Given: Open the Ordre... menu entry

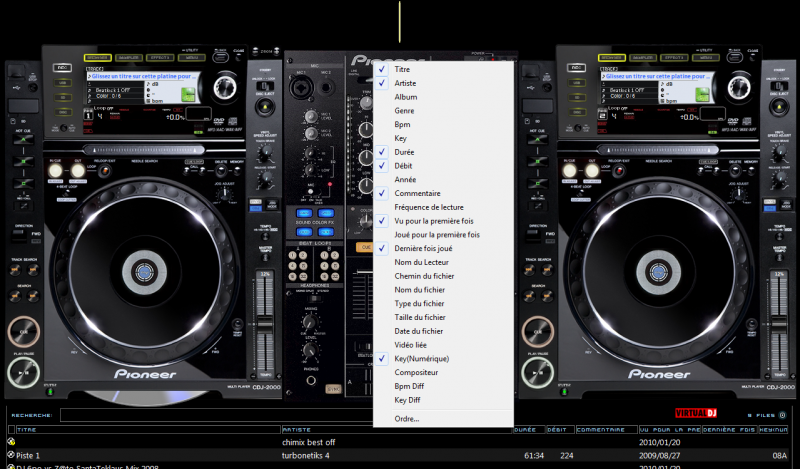Looking at the screenshot, I should point(407,418).
